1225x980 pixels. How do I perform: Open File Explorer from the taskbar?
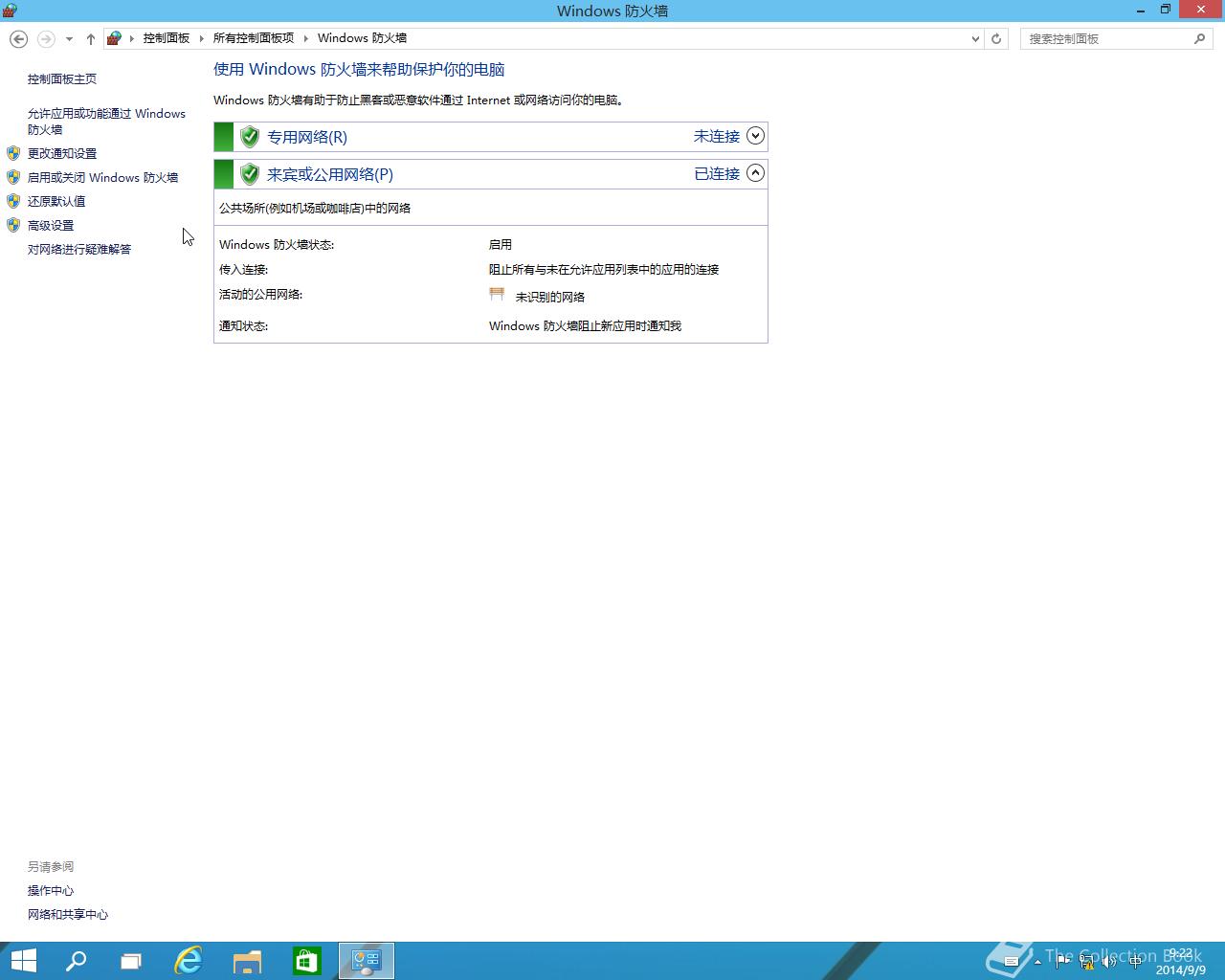[248, 961]
